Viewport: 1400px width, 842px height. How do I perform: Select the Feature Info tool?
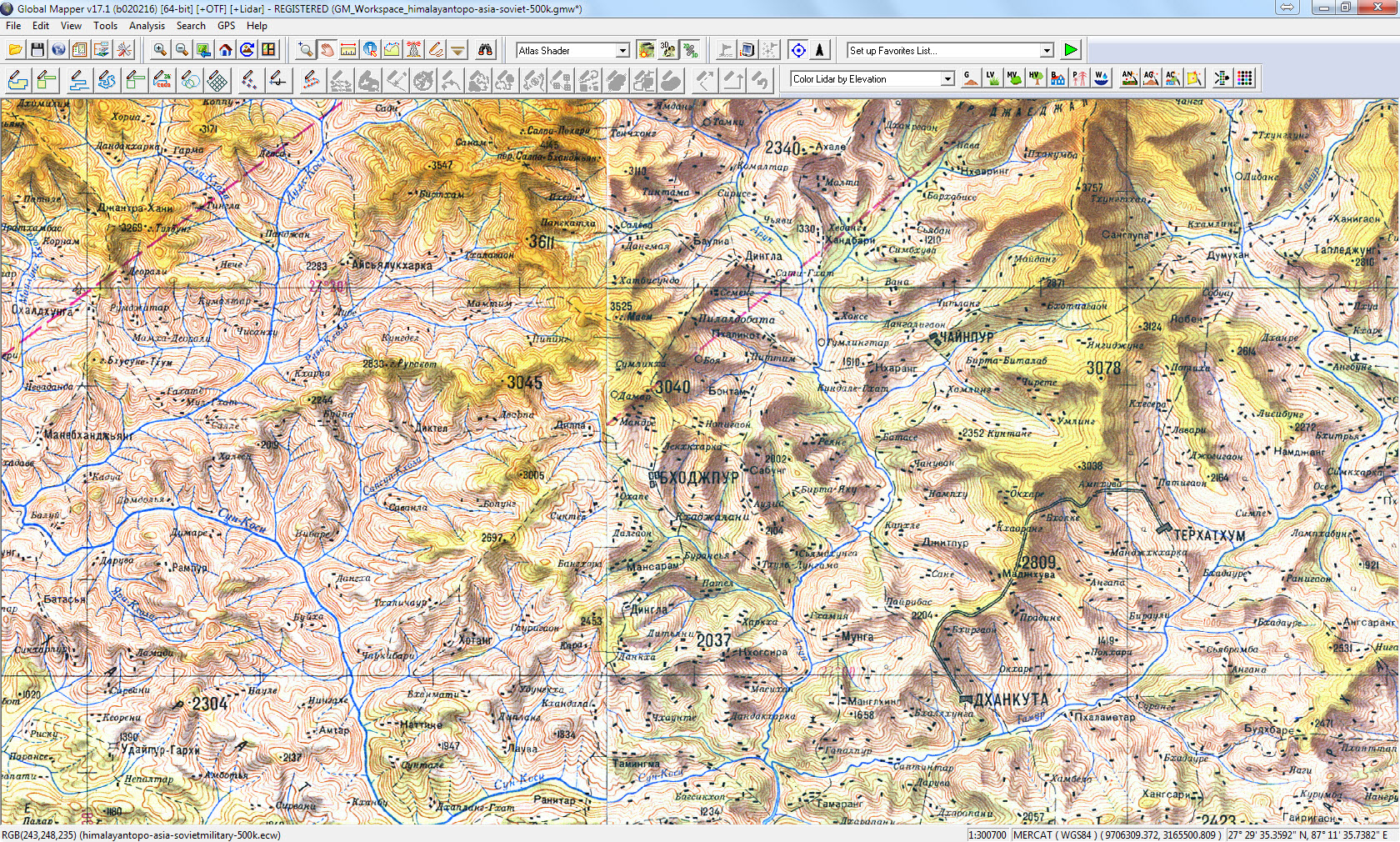(370, 51)
